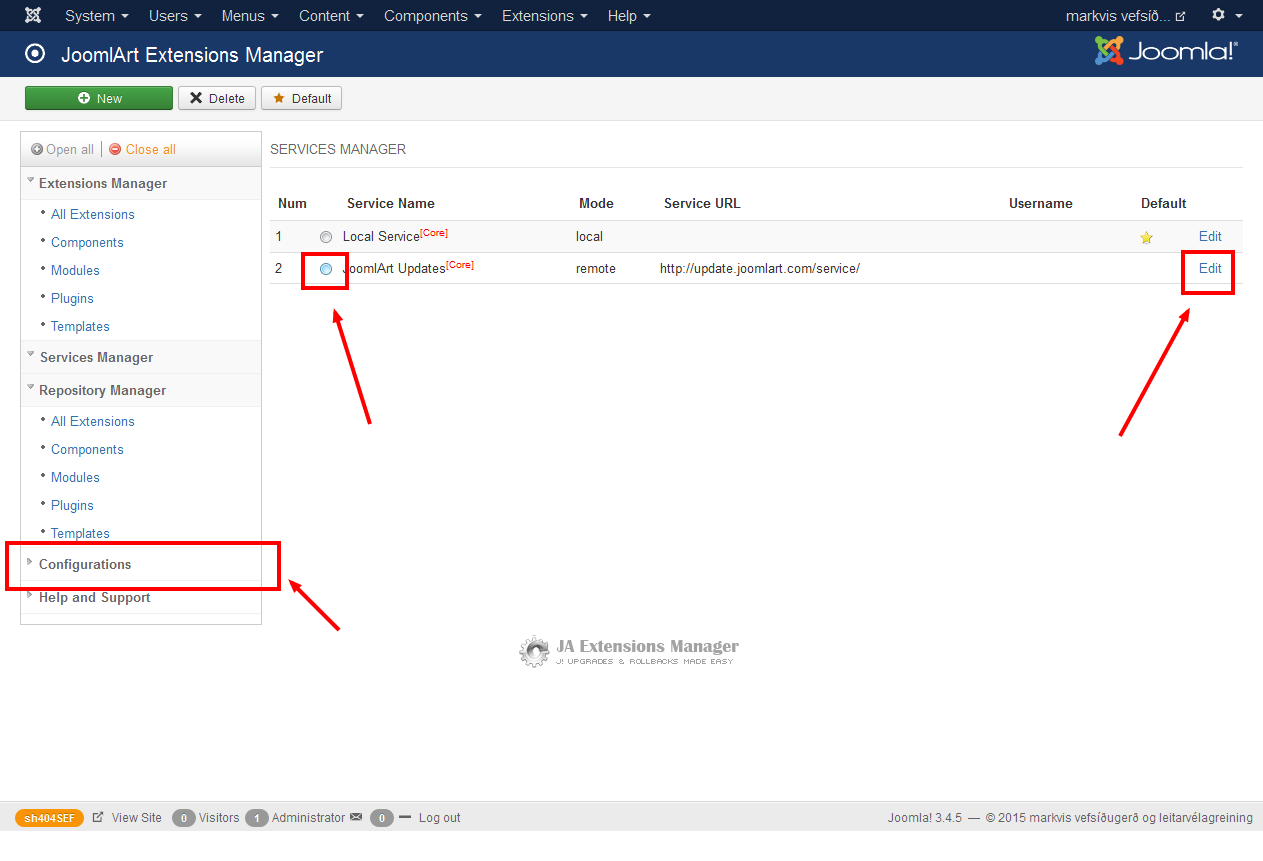Image resolution: width=1263 pixels, height=861 pixels.
Task: Click the Username column header
Action: pyautogui.click(x=1040, y=203)
